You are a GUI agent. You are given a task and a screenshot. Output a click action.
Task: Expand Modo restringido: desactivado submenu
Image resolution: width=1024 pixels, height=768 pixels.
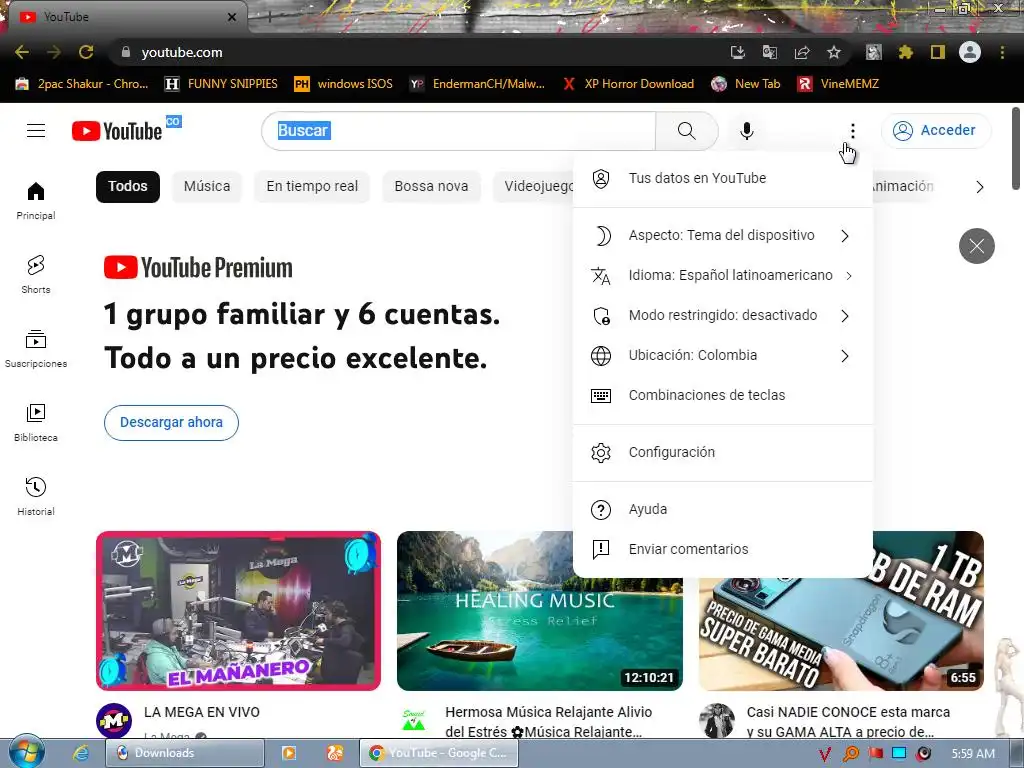coord(722,315)
